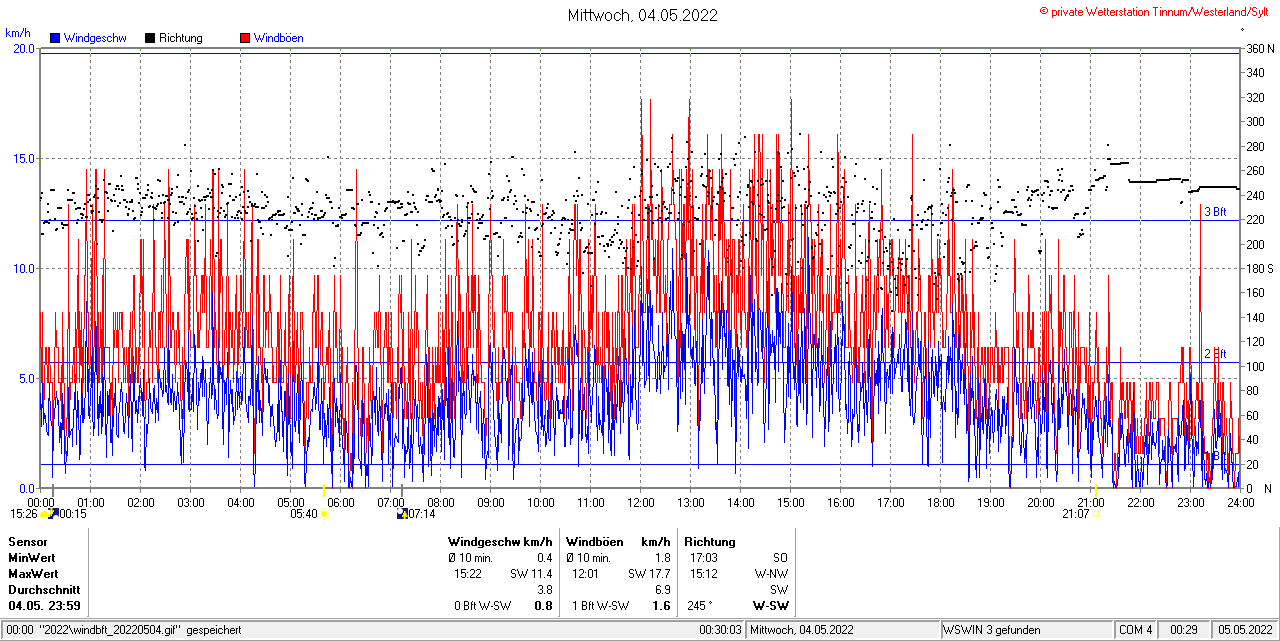1280x641 pixels.
Task: Click the 0 Bft W-SW current value
Action: pyautogui.click(x=482, y=606)
